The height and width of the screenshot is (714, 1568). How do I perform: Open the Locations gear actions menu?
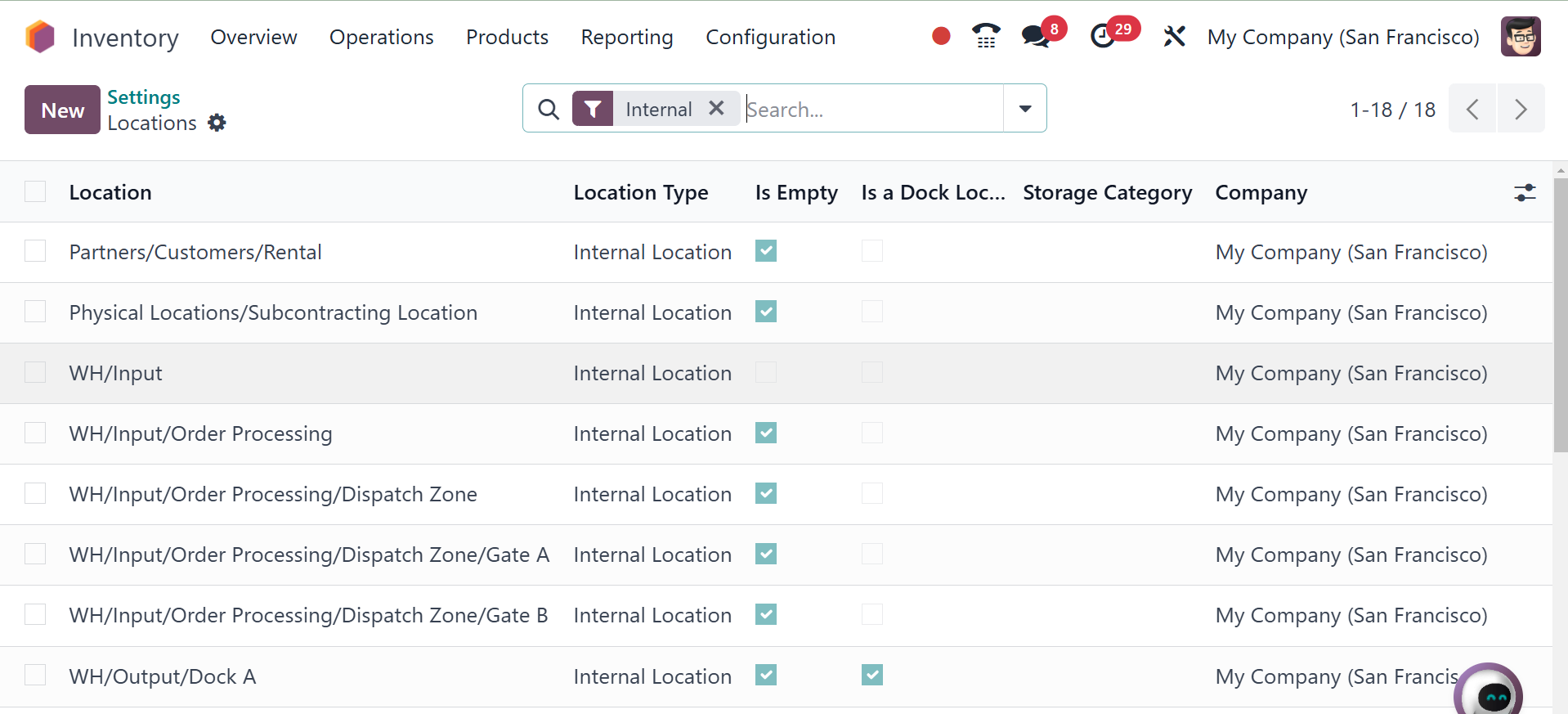pyautogui.click(x=217, y=123)
